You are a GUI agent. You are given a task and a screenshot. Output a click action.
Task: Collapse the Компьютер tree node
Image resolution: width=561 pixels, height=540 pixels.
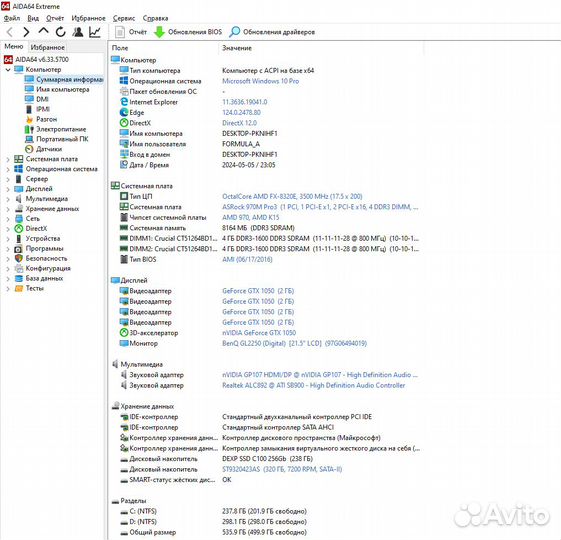click(8, 70)
